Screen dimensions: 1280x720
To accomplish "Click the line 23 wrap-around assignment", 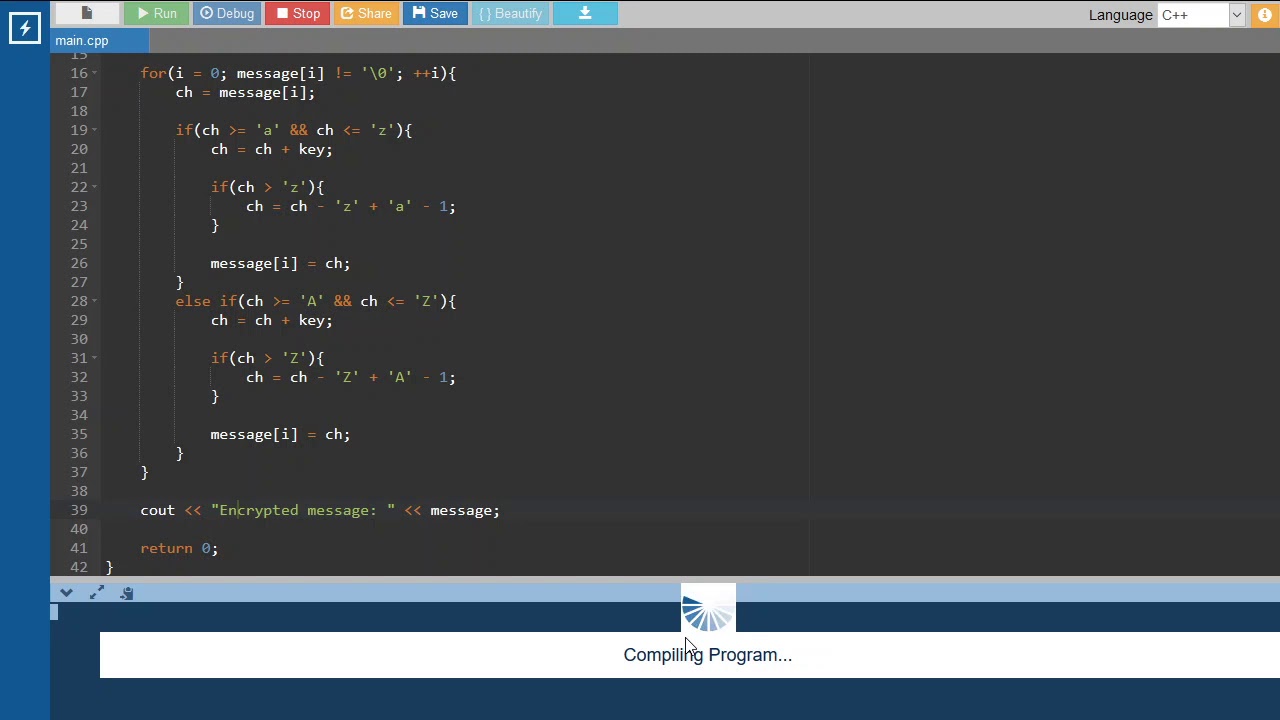I will [350, 206].
